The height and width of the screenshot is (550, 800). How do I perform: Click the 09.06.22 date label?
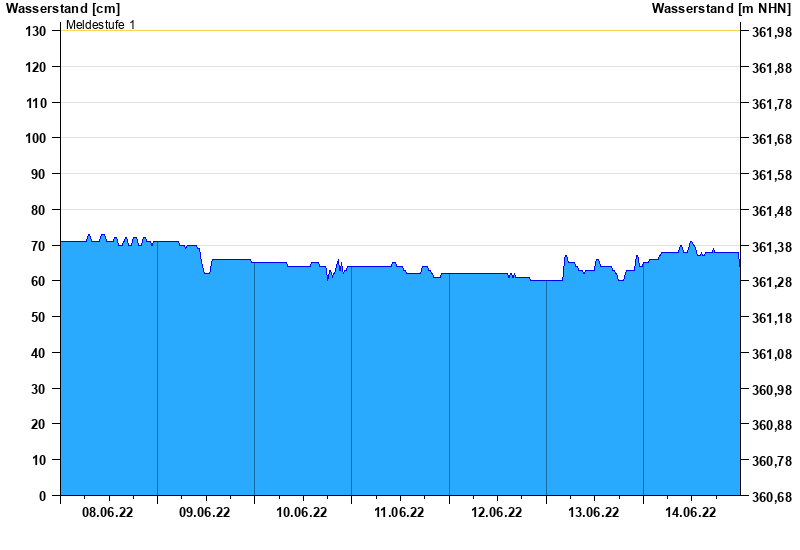pyautogui.click(x=205, y=513)
